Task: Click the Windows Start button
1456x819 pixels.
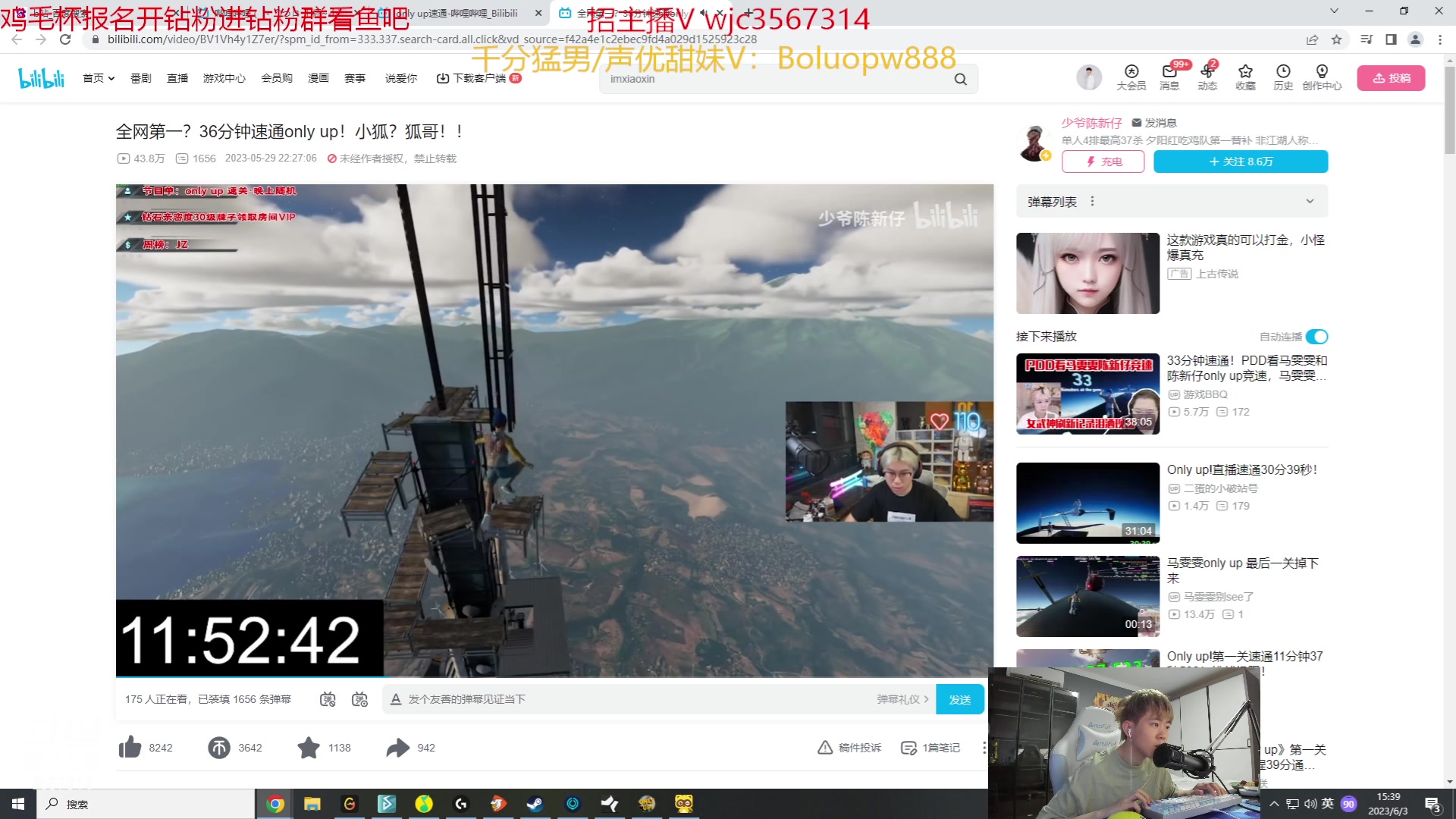Action: (18, 804)
